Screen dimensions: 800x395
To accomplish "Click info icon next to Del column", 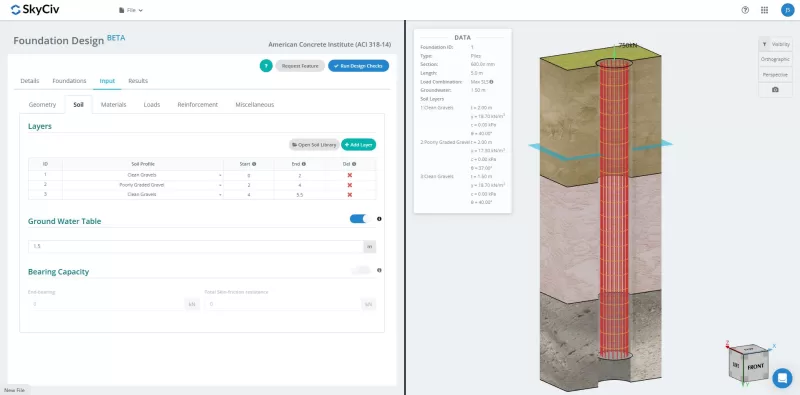I will tap(354, 164).
